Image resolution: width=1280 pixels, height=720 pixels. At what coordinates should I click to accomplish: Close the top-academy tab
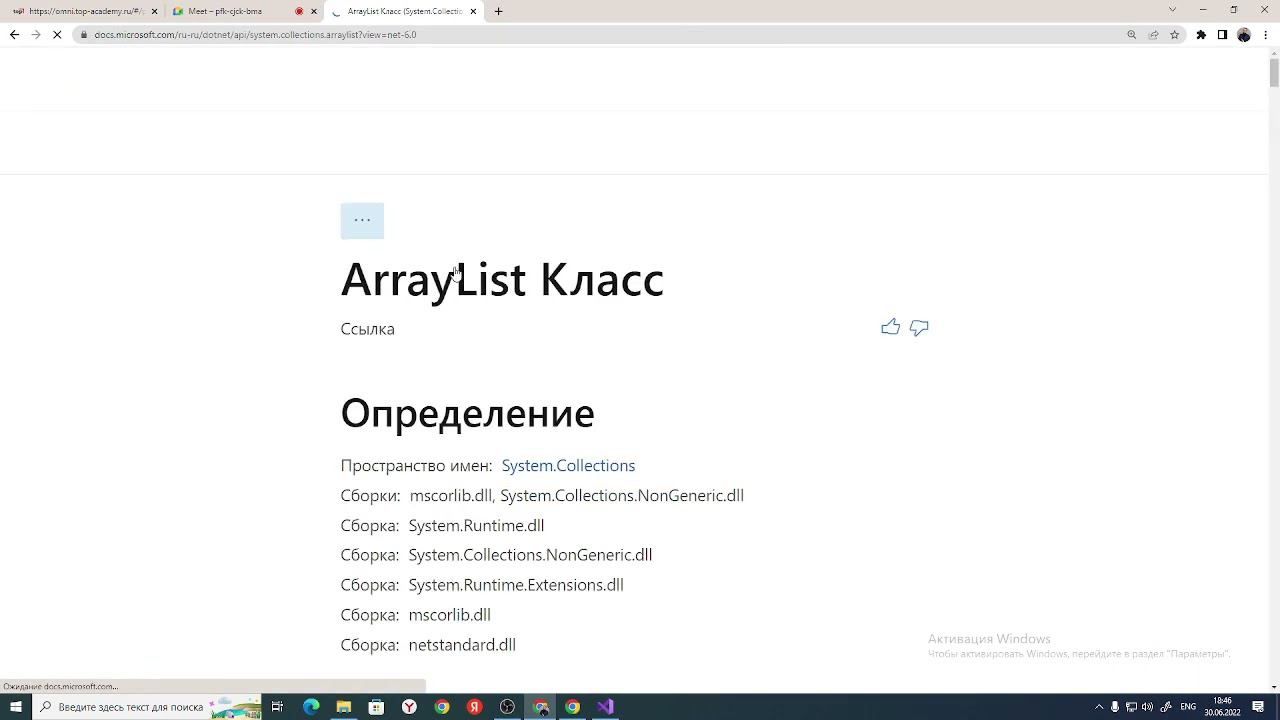click(154, 11)
